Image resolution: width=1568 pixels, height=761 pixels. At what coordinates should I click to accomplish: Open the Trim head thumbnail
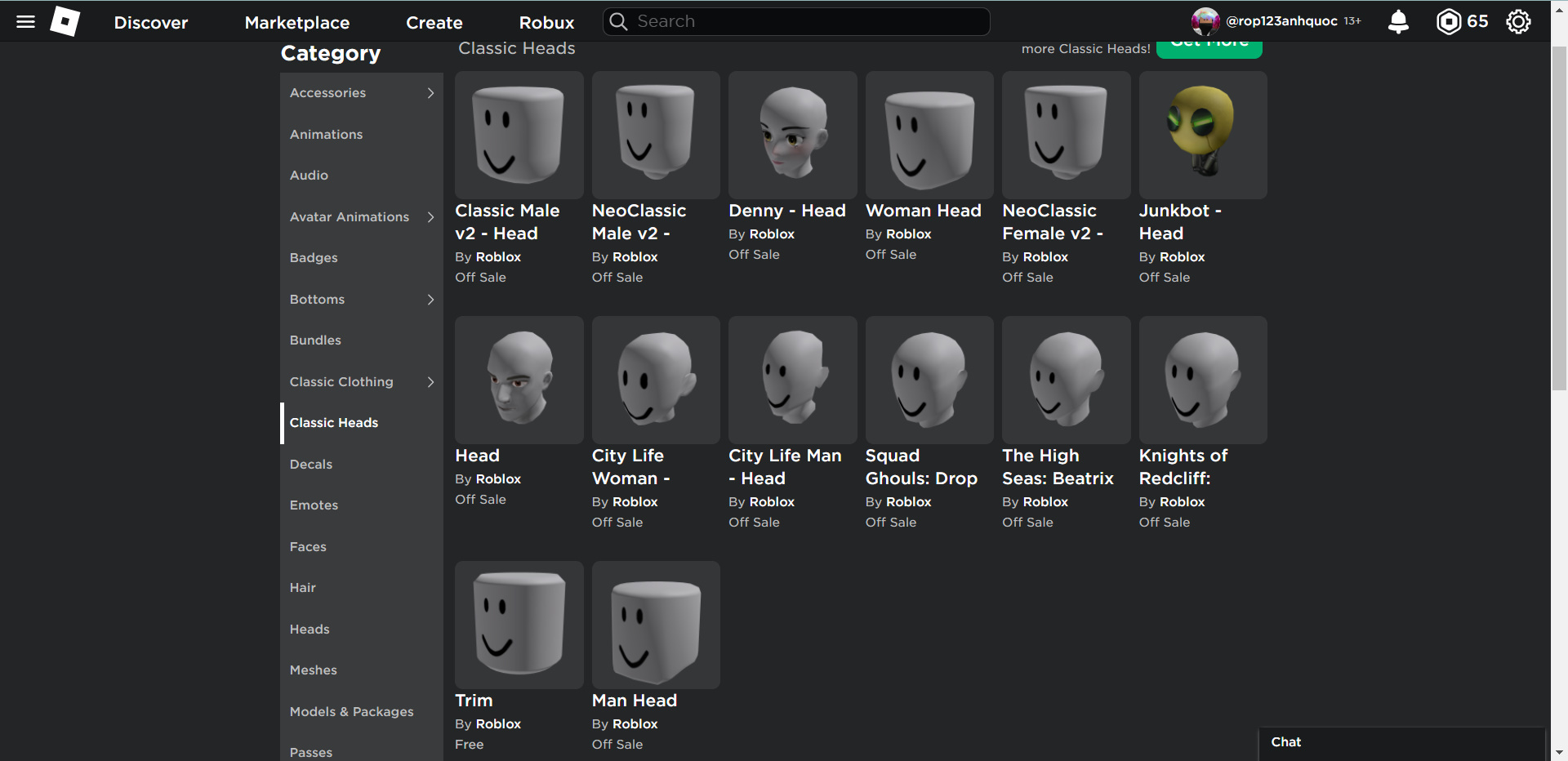[519, 625]
